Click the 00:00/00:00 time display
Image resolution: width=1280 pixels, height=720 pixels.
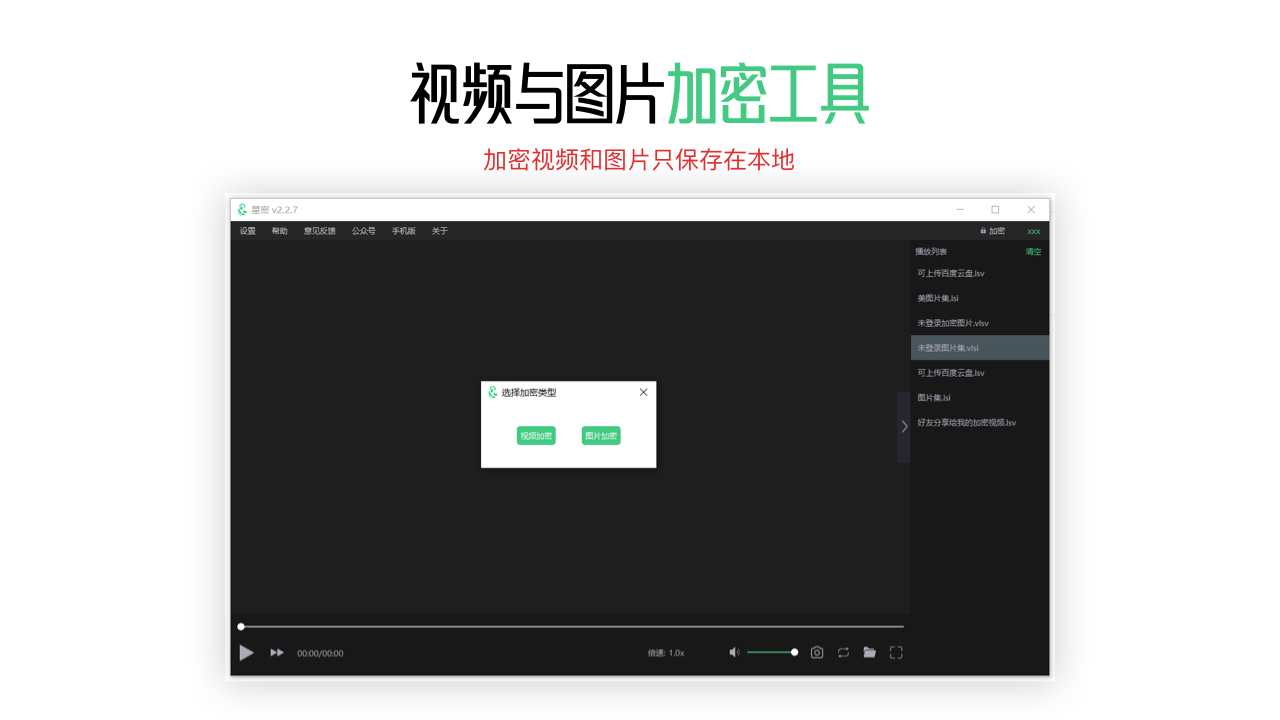[x=320, y=653]
